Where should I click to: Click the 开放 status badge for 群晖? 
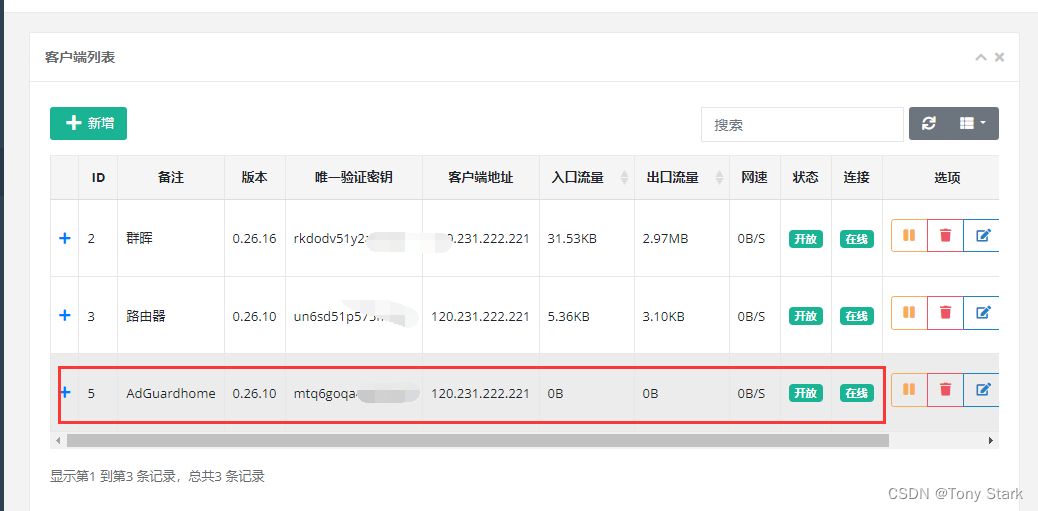click(806, 239)
